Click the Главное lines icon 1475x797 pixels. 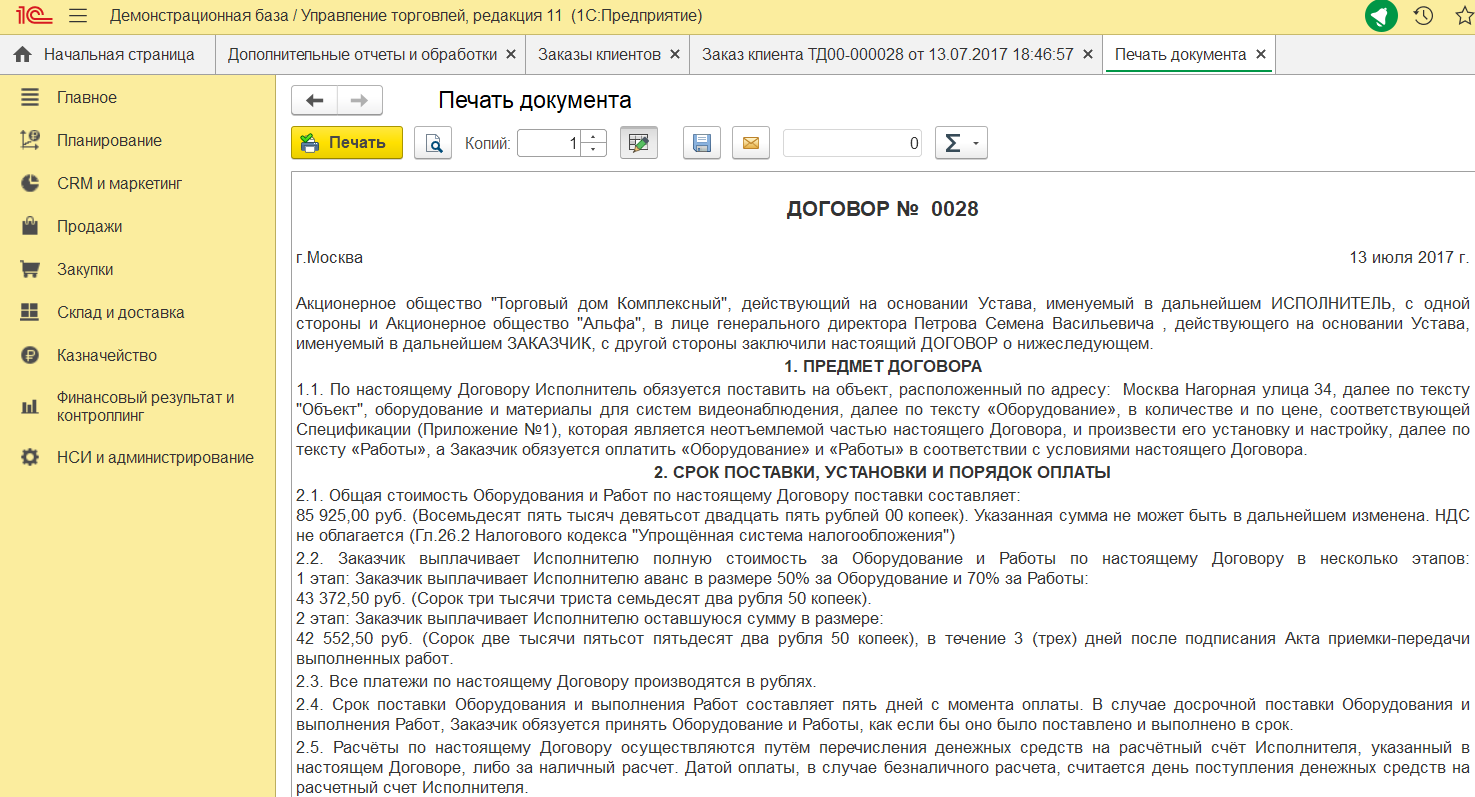pos(30,98)
